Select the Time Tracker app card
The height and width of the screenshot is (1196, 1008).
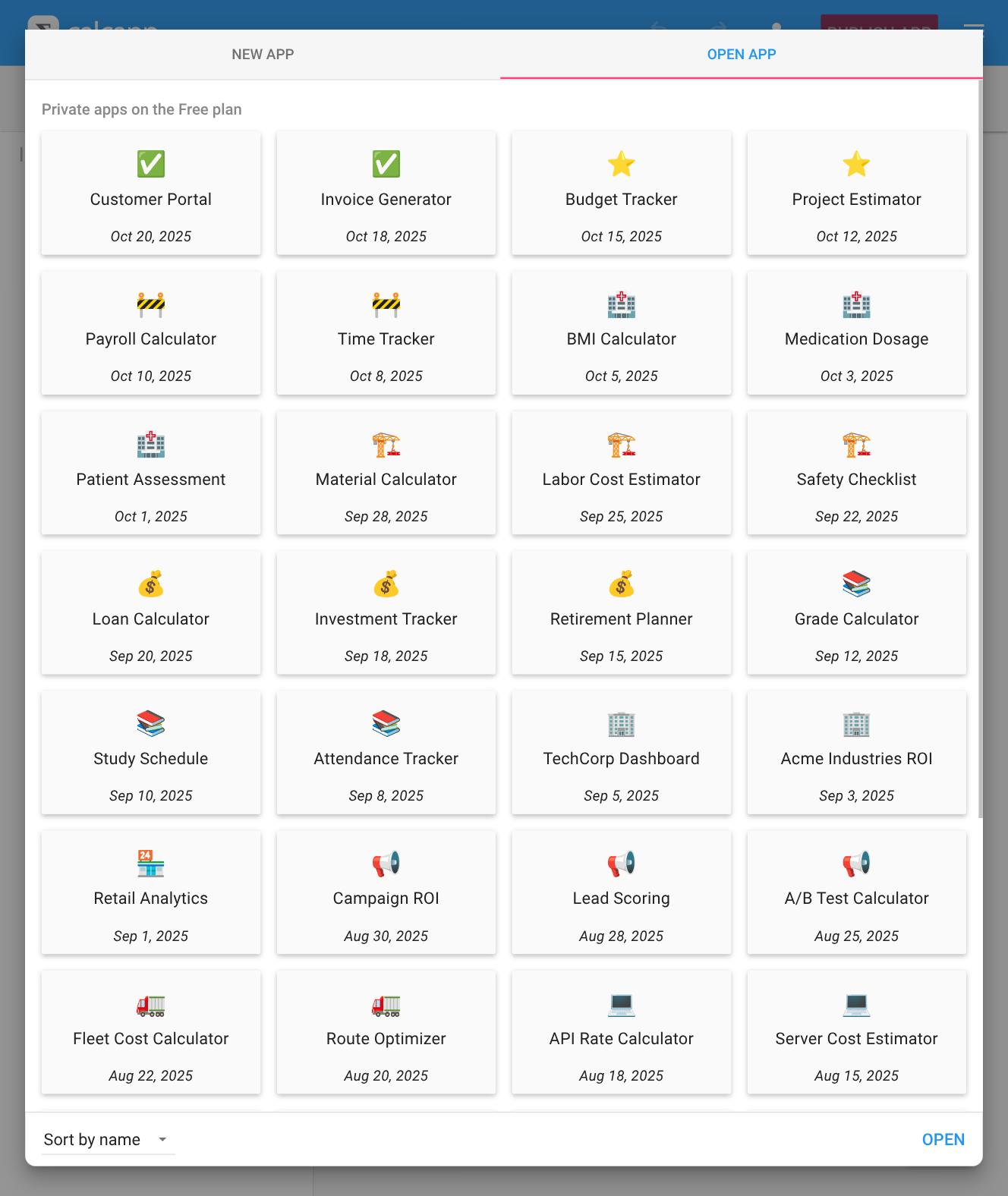(386, 332)
